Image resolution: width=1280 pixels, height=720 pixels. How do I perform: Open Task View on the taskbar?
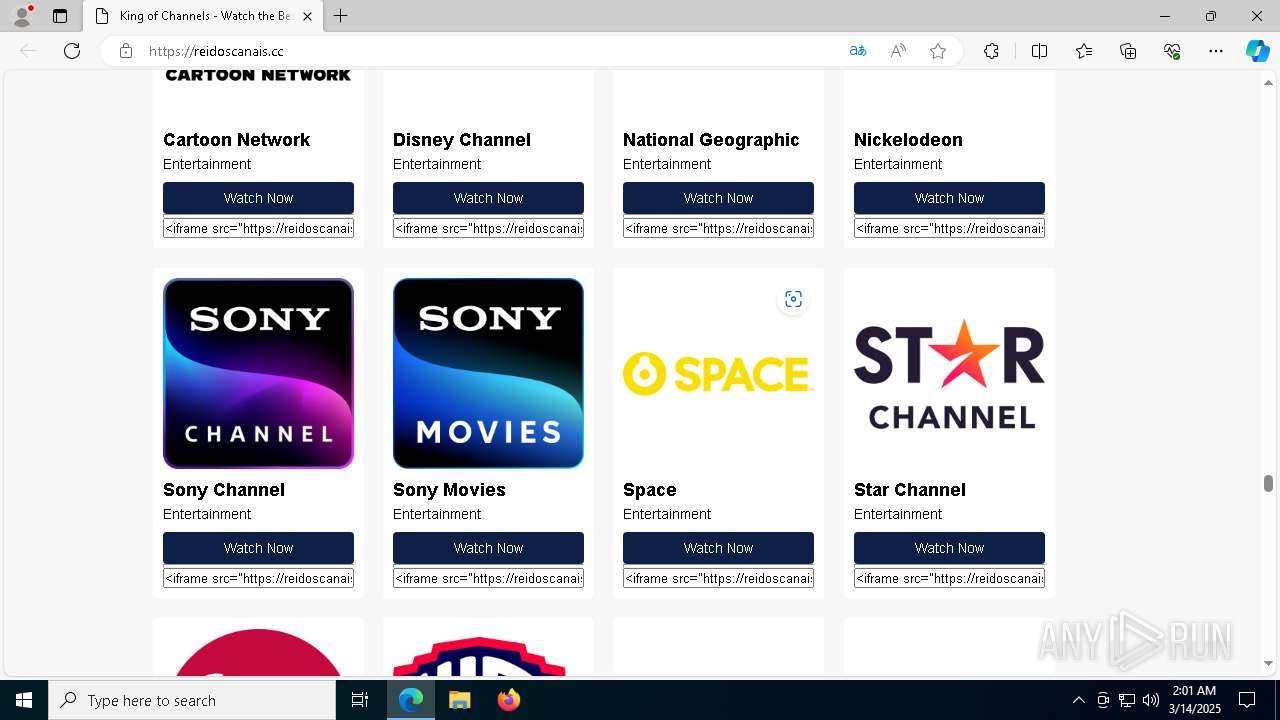[360, 700]
